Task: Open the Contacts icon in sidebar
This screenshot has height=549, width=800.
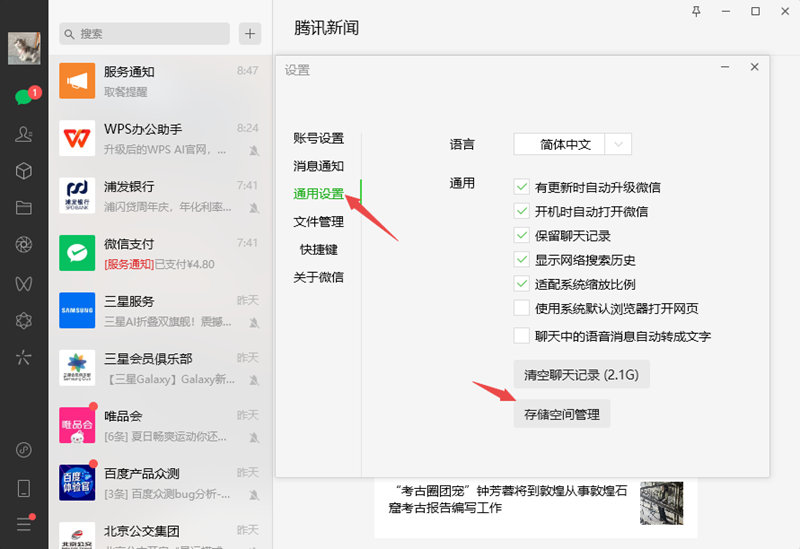Action: point(24,134)
